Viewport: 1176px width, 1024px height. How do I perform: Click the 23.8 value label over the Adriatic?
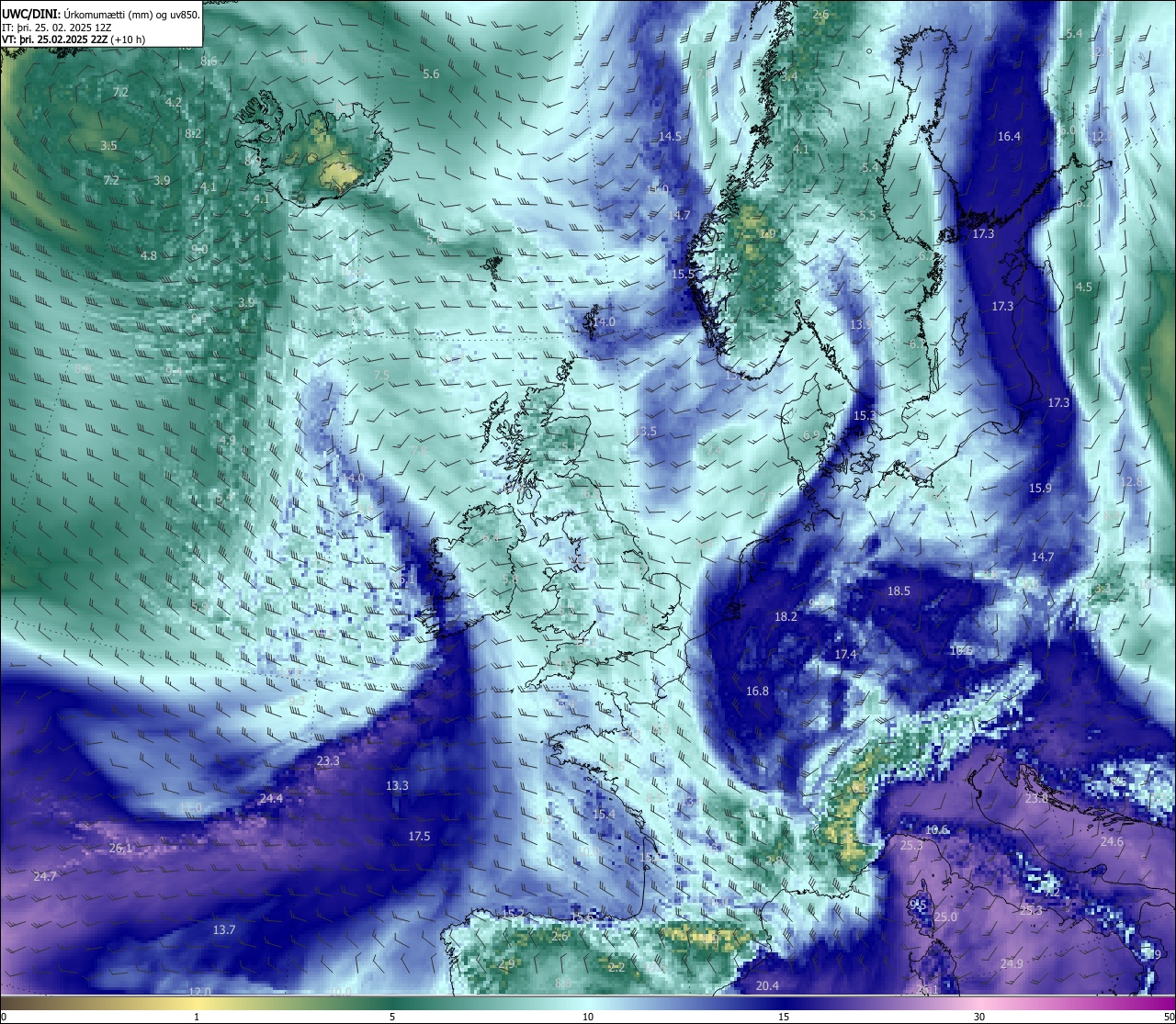tap(1036, 798)
